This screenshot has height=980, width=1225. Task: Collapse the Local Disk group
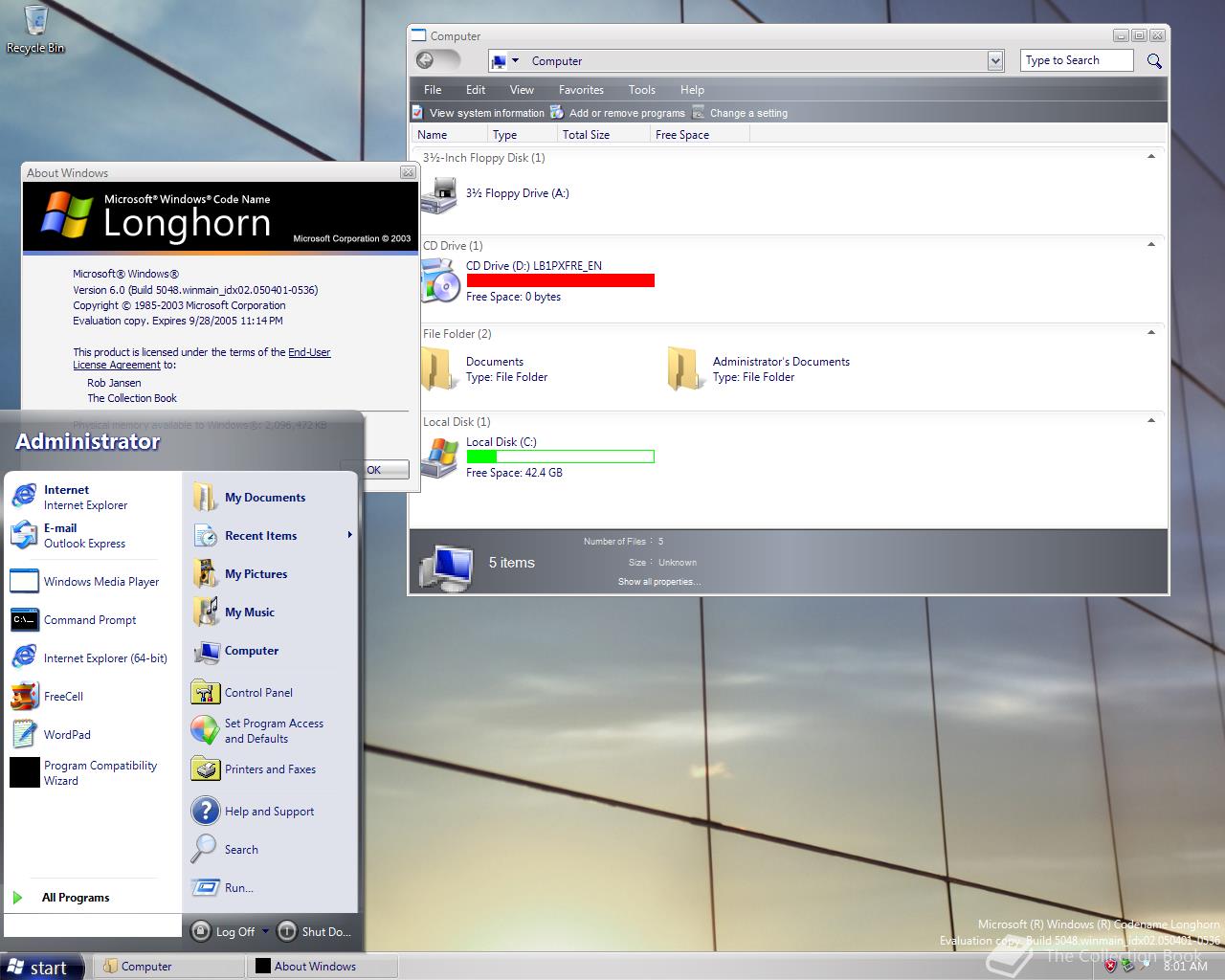tap(1151, 421)
